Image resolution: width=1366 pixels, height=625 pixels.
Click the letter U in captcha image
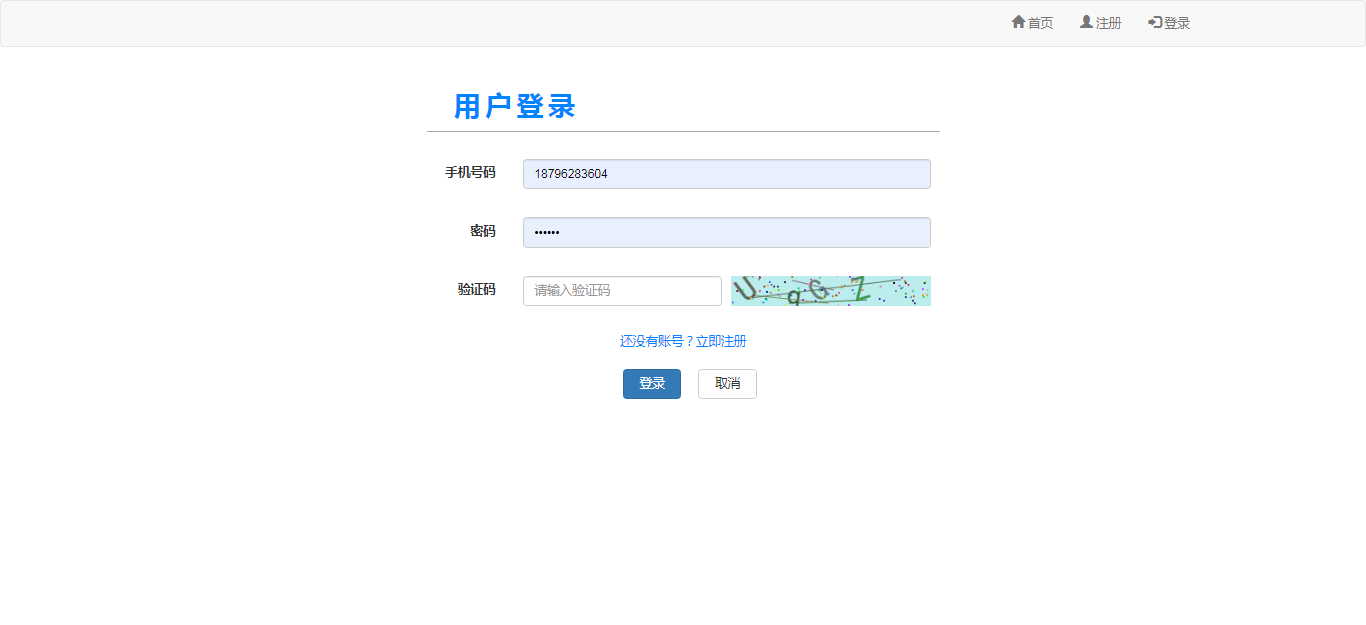point(746,289)
